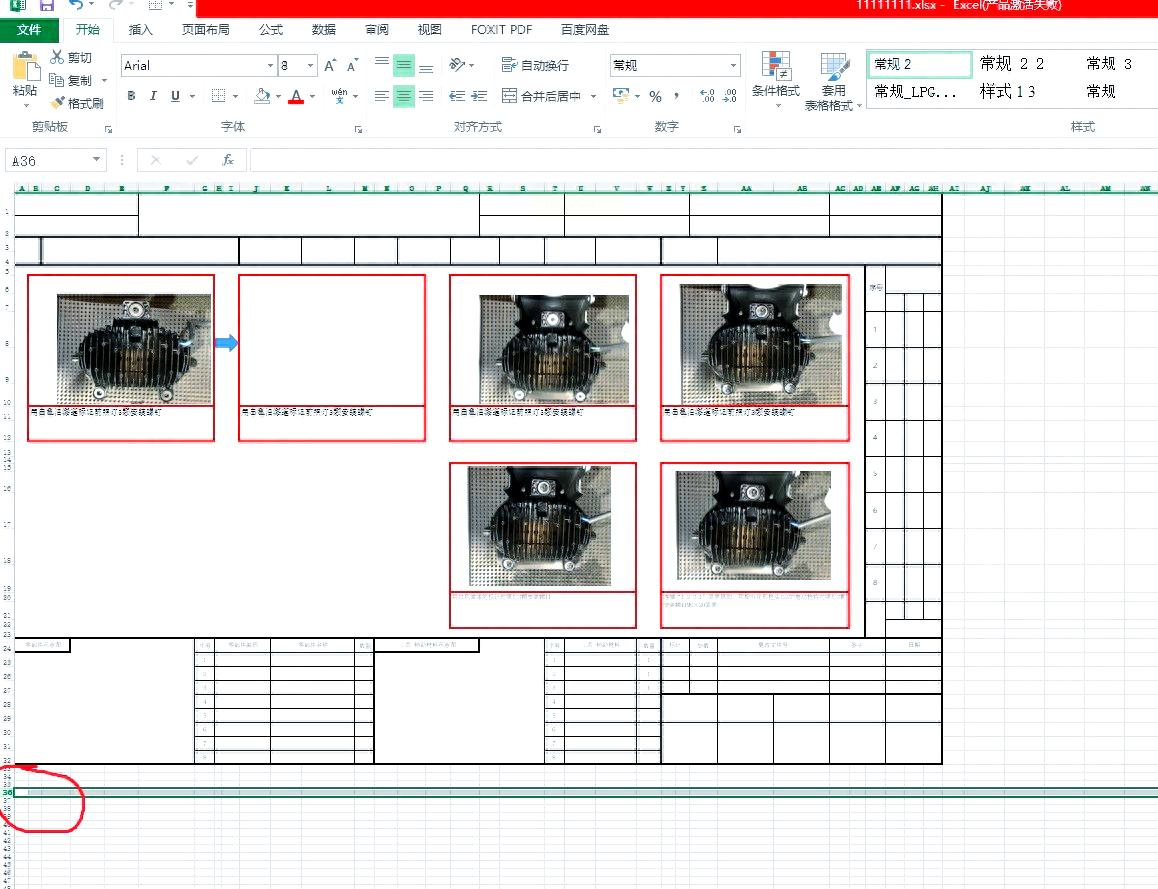Click the Increase Indent icon

coord(479,96)
